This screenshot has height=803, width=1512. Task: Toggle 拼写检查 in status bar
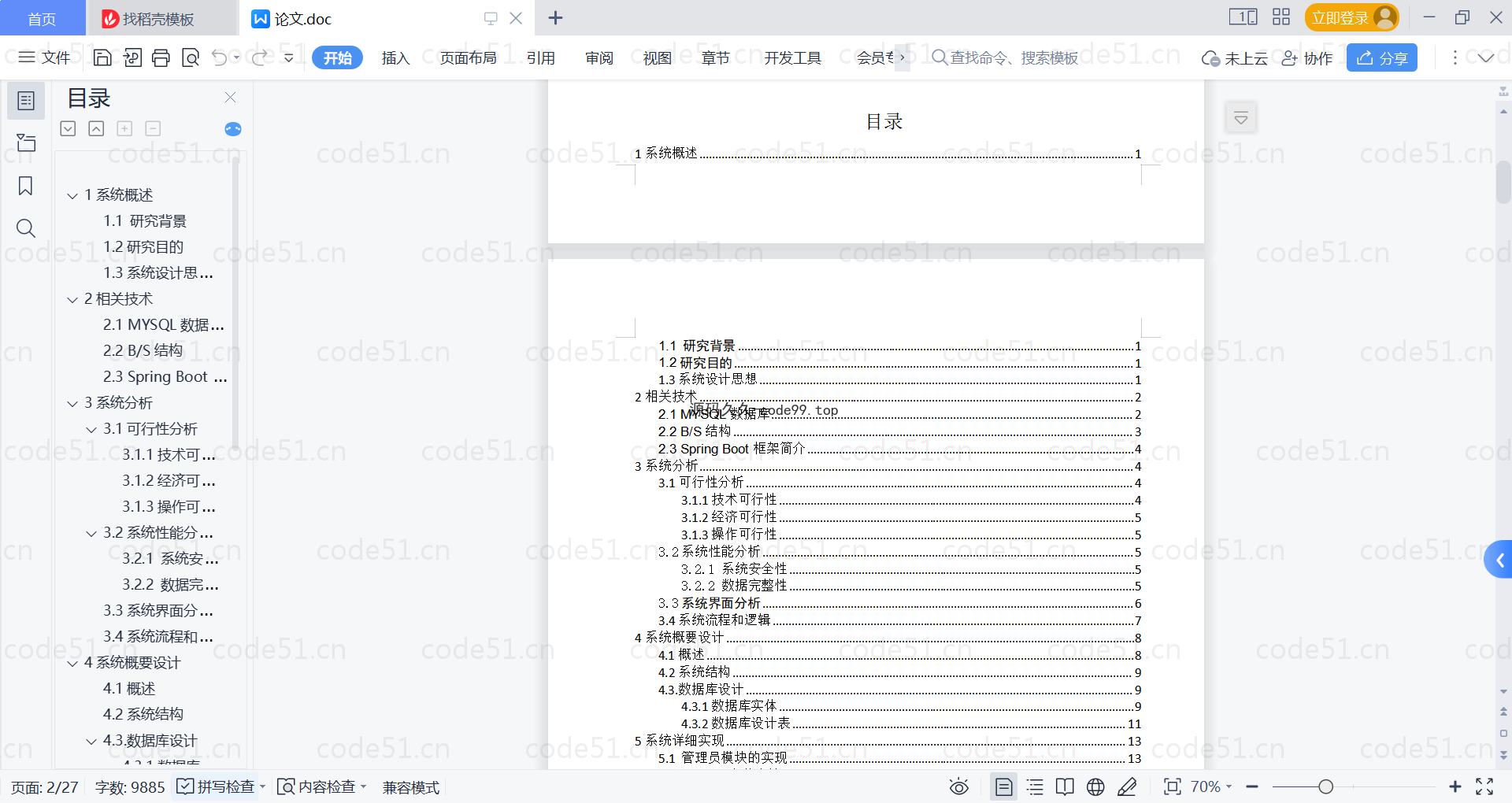[216, 786]
